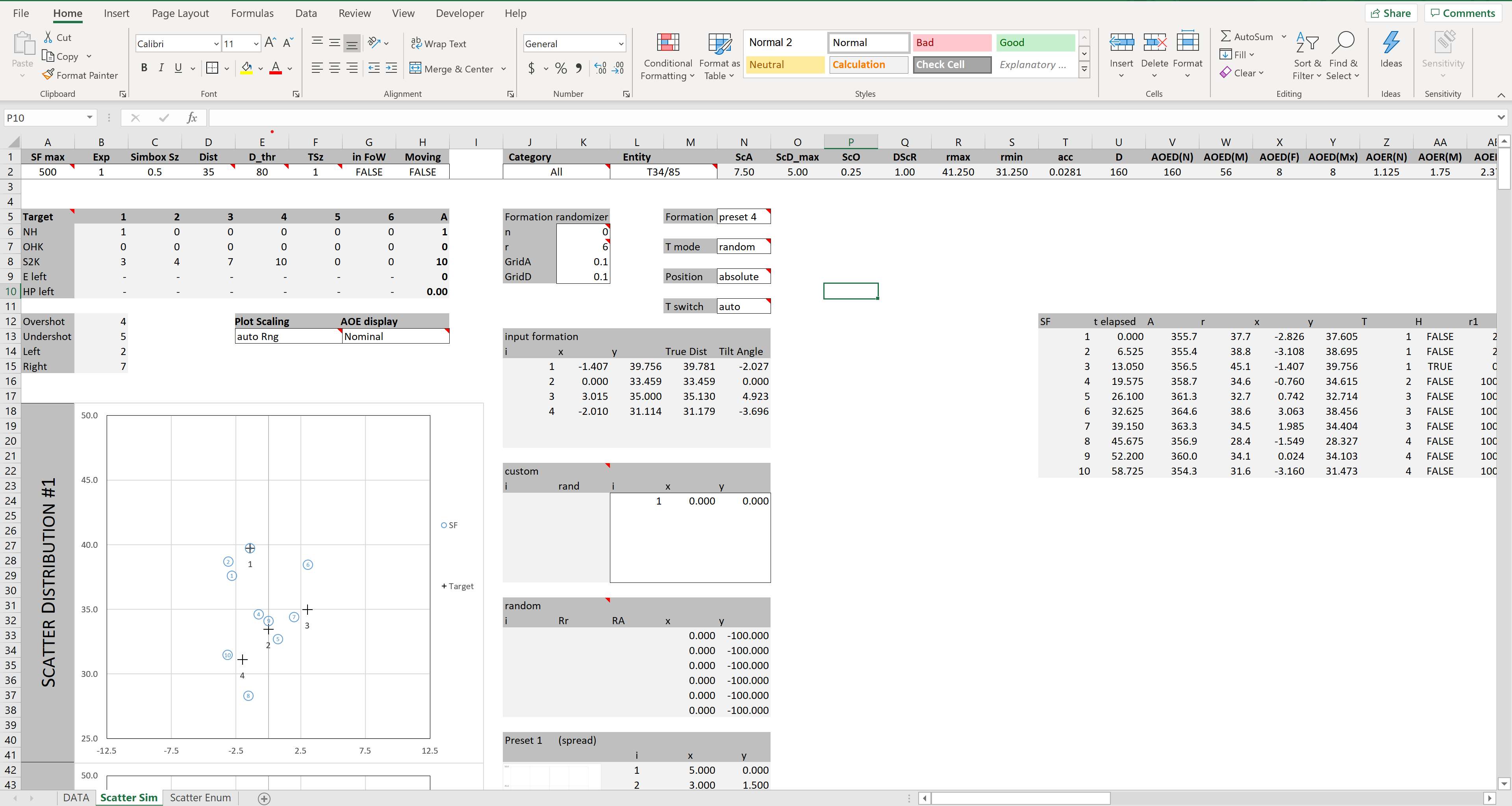Switch to the Formulas tab

(252, 13)
